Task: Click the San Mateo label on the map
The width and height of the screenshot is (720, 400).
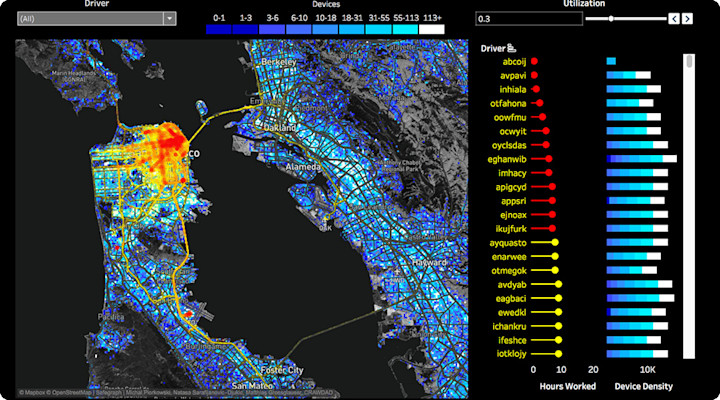Action: coord(252,386)
